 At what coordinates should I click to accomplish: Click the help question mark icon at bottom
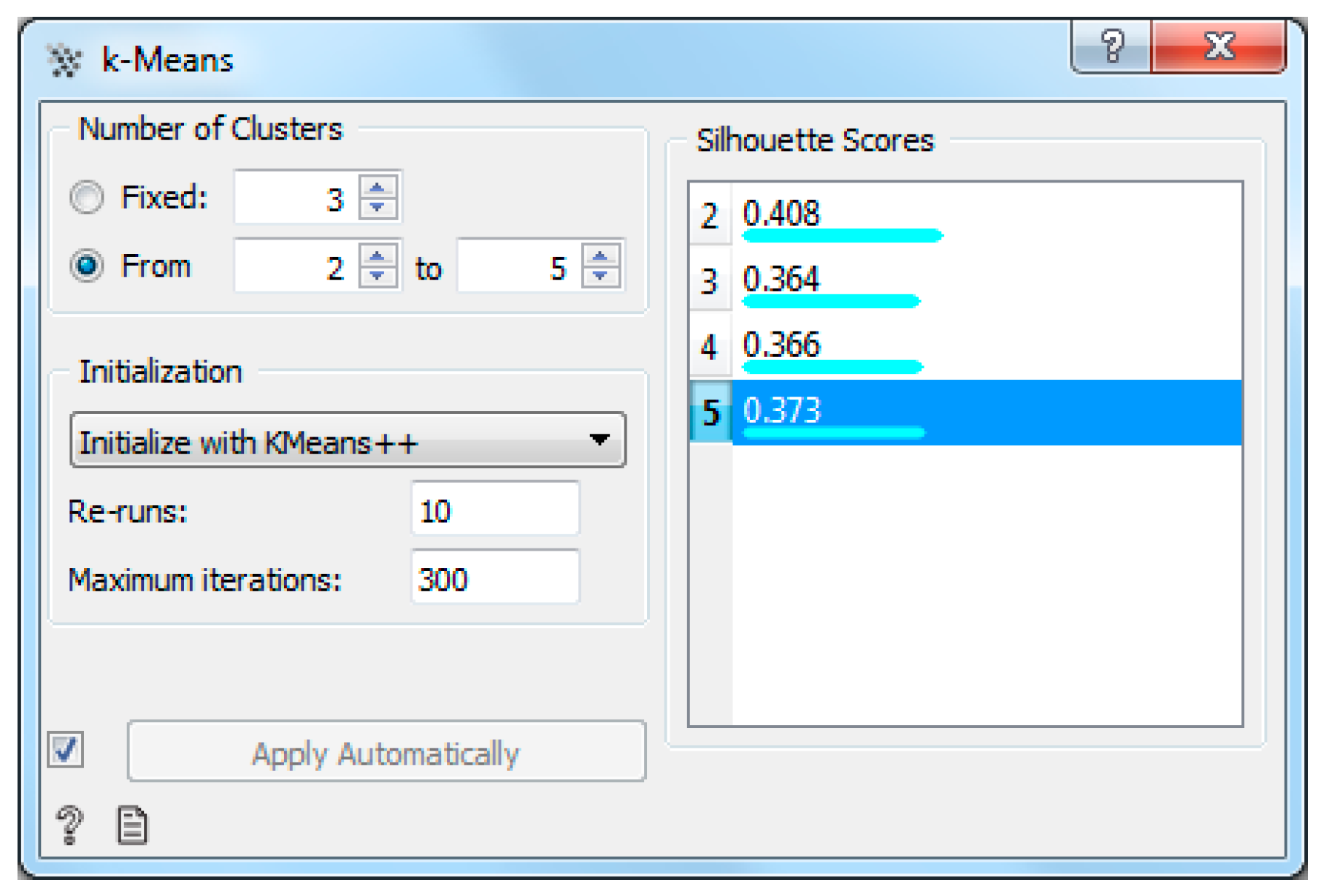point(70,824)
